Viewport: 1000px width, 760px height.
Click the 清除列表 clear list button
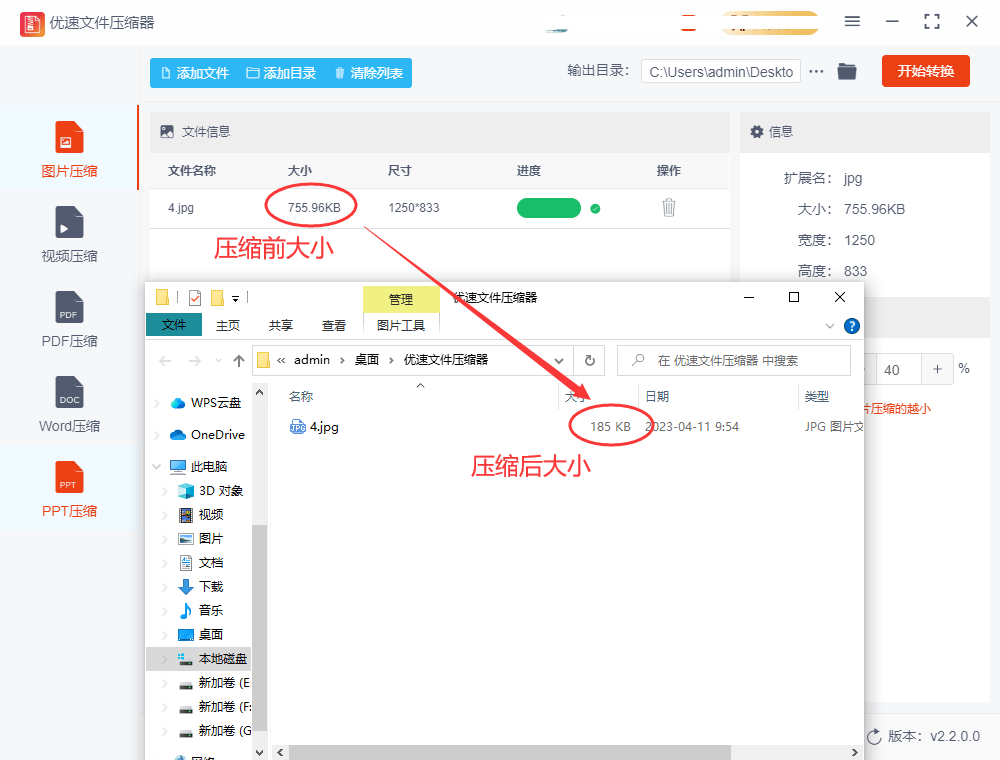click(x=369, y=73)
